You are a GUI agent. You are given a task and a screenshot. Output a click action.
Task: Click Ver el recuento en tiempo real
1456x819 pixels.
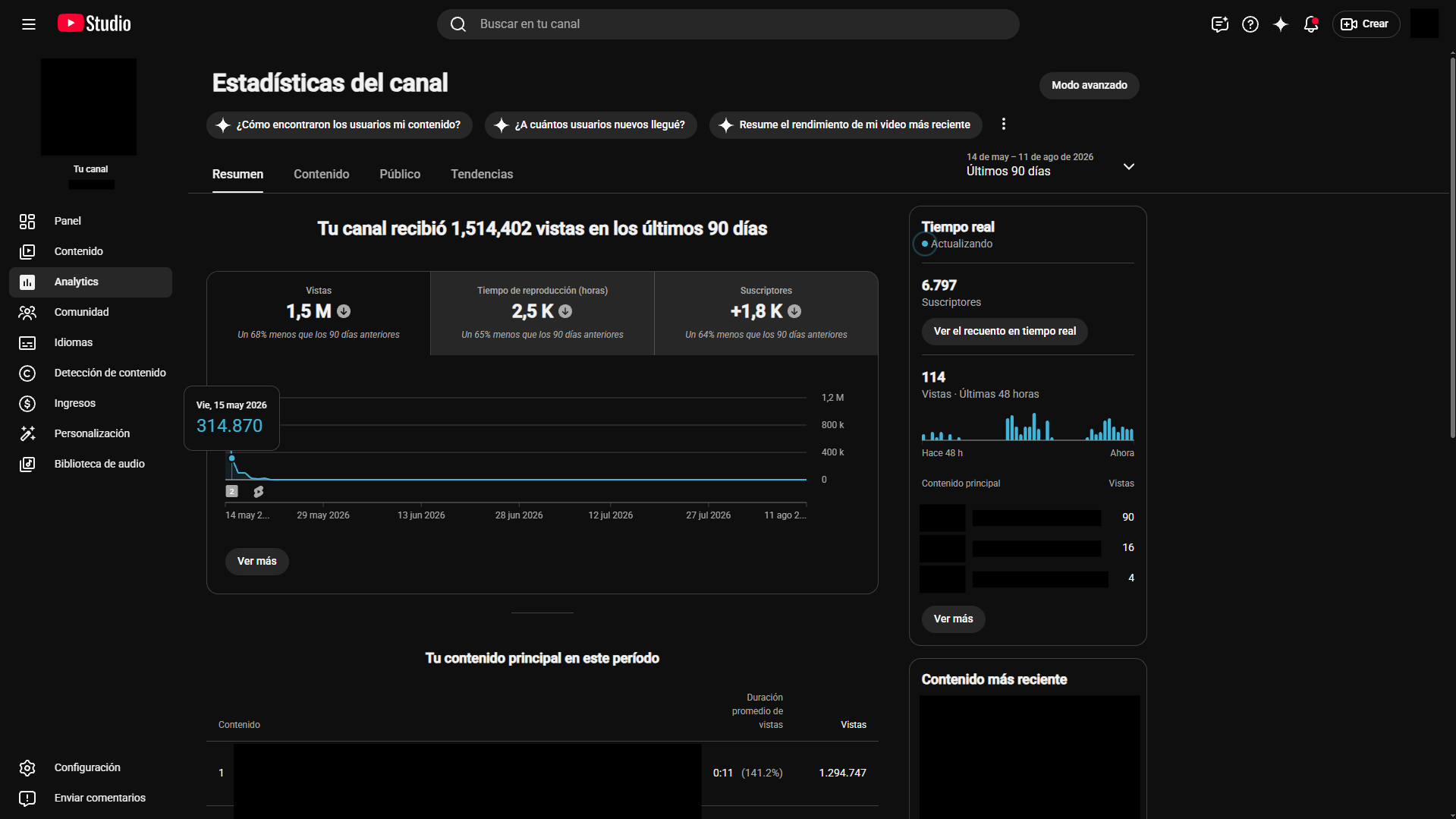tap(1005, 332)
